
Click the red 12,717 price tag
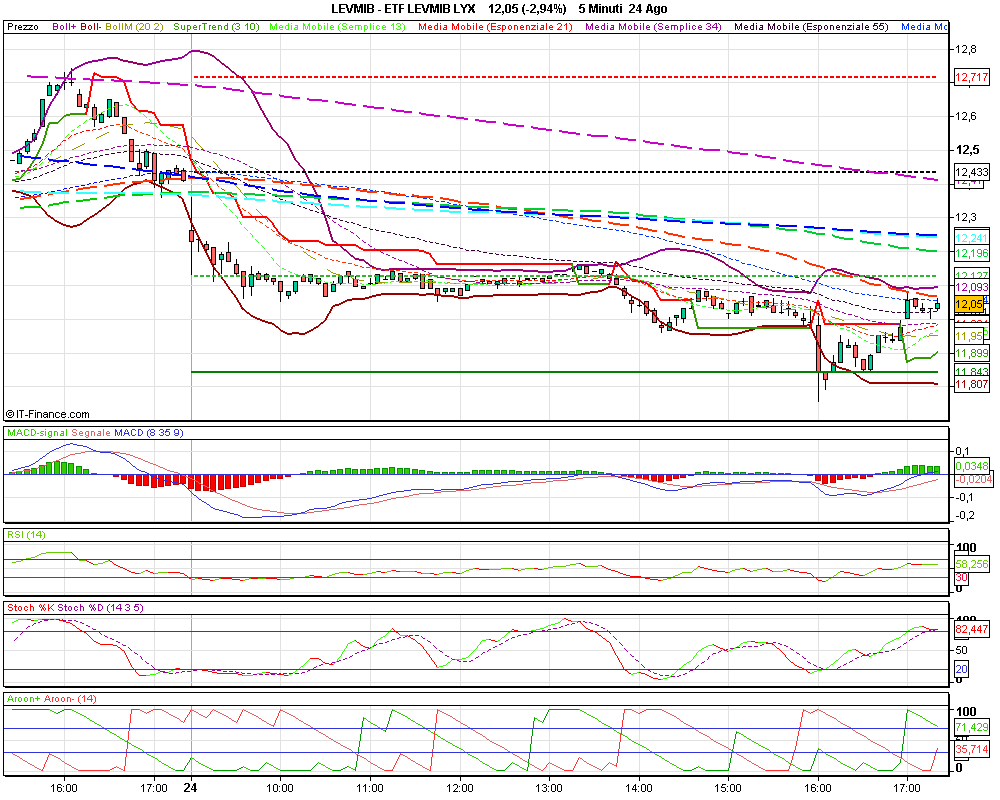point(972,77)
